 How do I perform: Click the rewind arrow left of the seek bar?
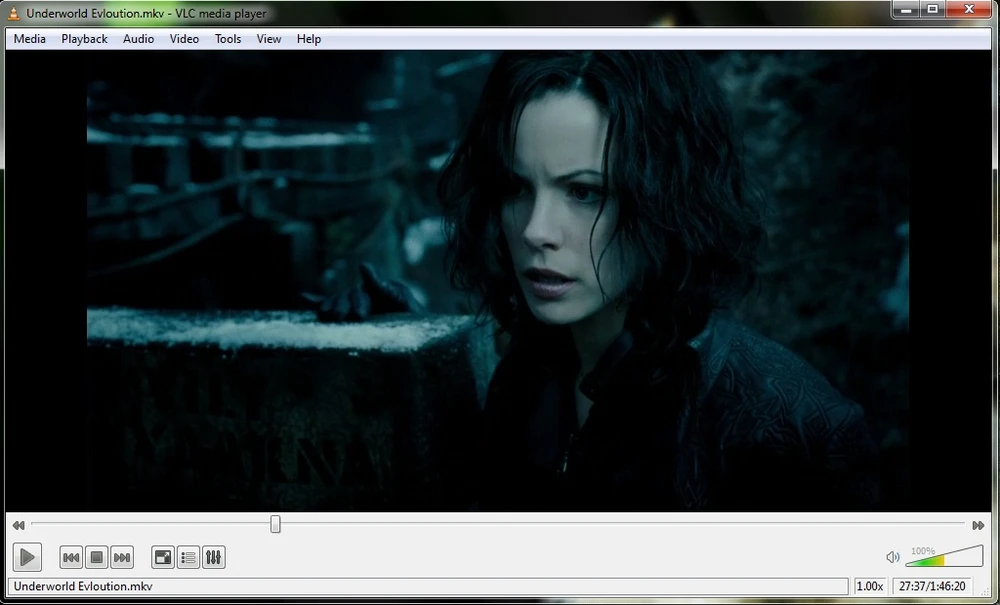(x=17, y=524)
